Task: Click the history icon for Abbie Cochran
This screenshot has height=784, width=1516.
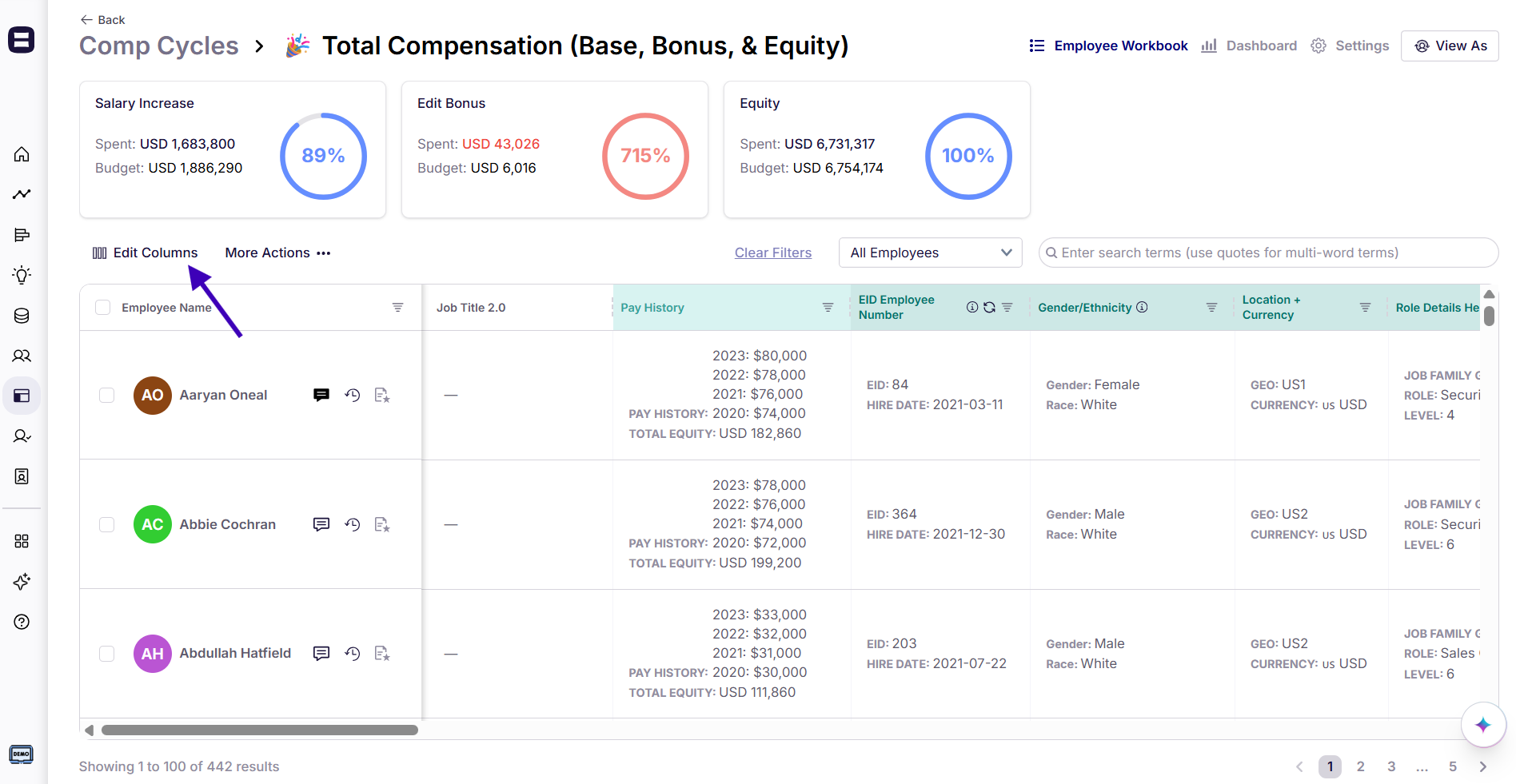Action: click(x=352, y=524)
